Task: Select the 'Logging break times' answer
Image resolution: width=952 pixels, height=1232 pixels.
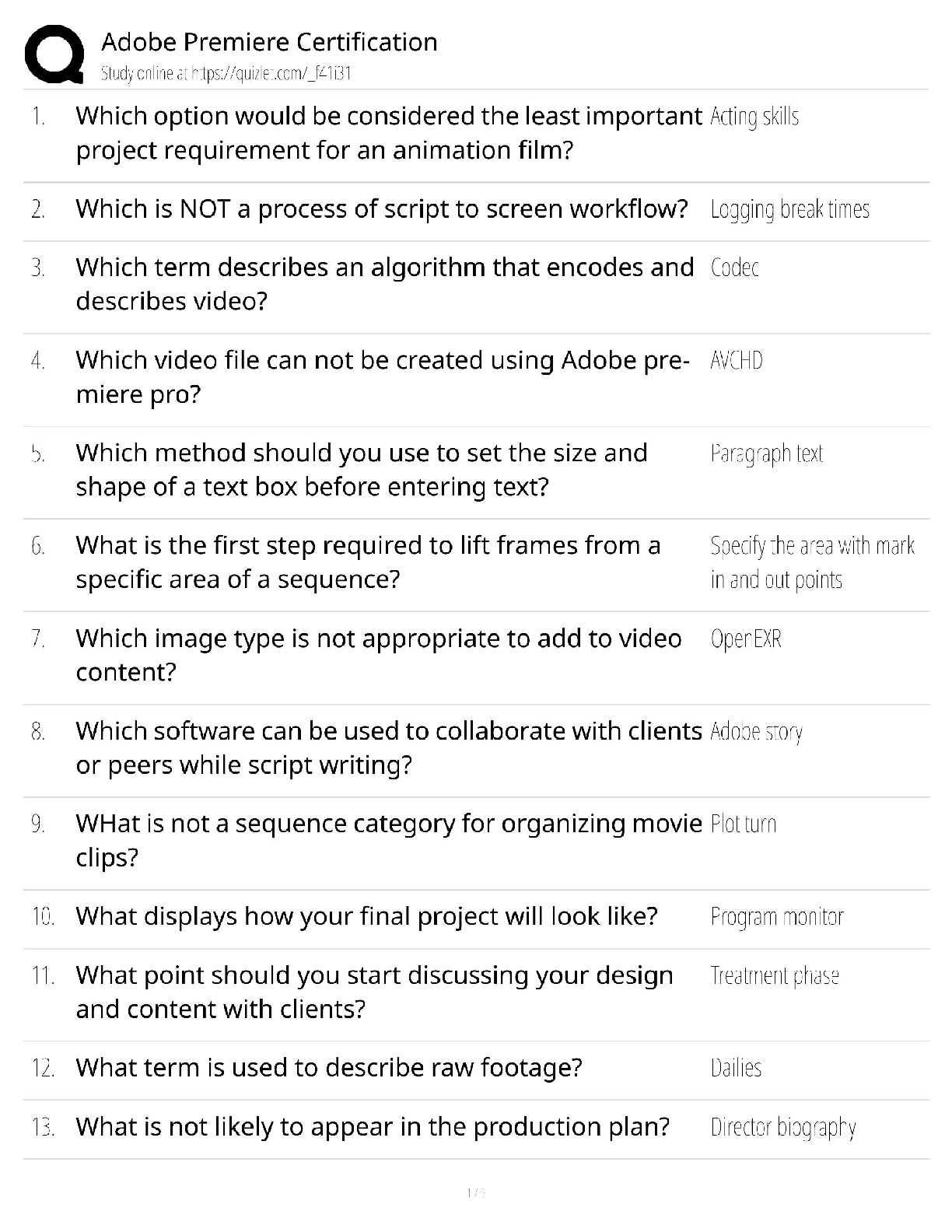Action: pyautogui.click(x=789, y=209)
